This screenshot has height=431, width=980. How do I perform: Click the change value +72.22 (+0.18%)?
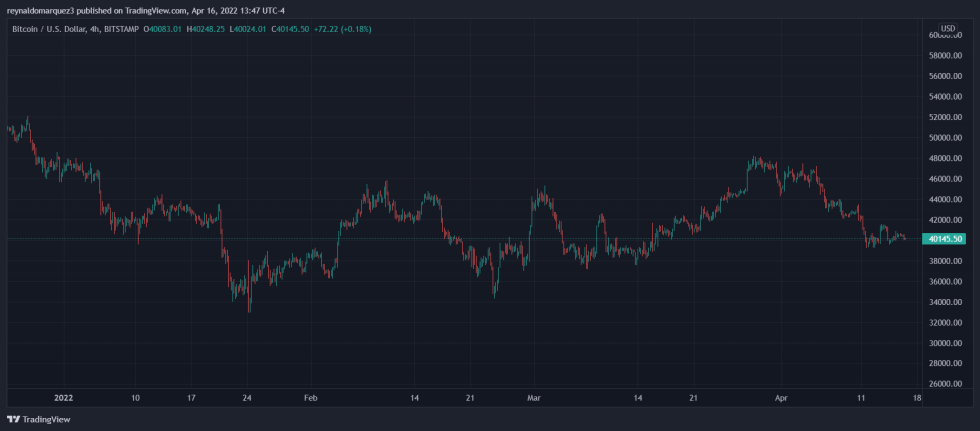pyautogui.click(x=342, y=29)
